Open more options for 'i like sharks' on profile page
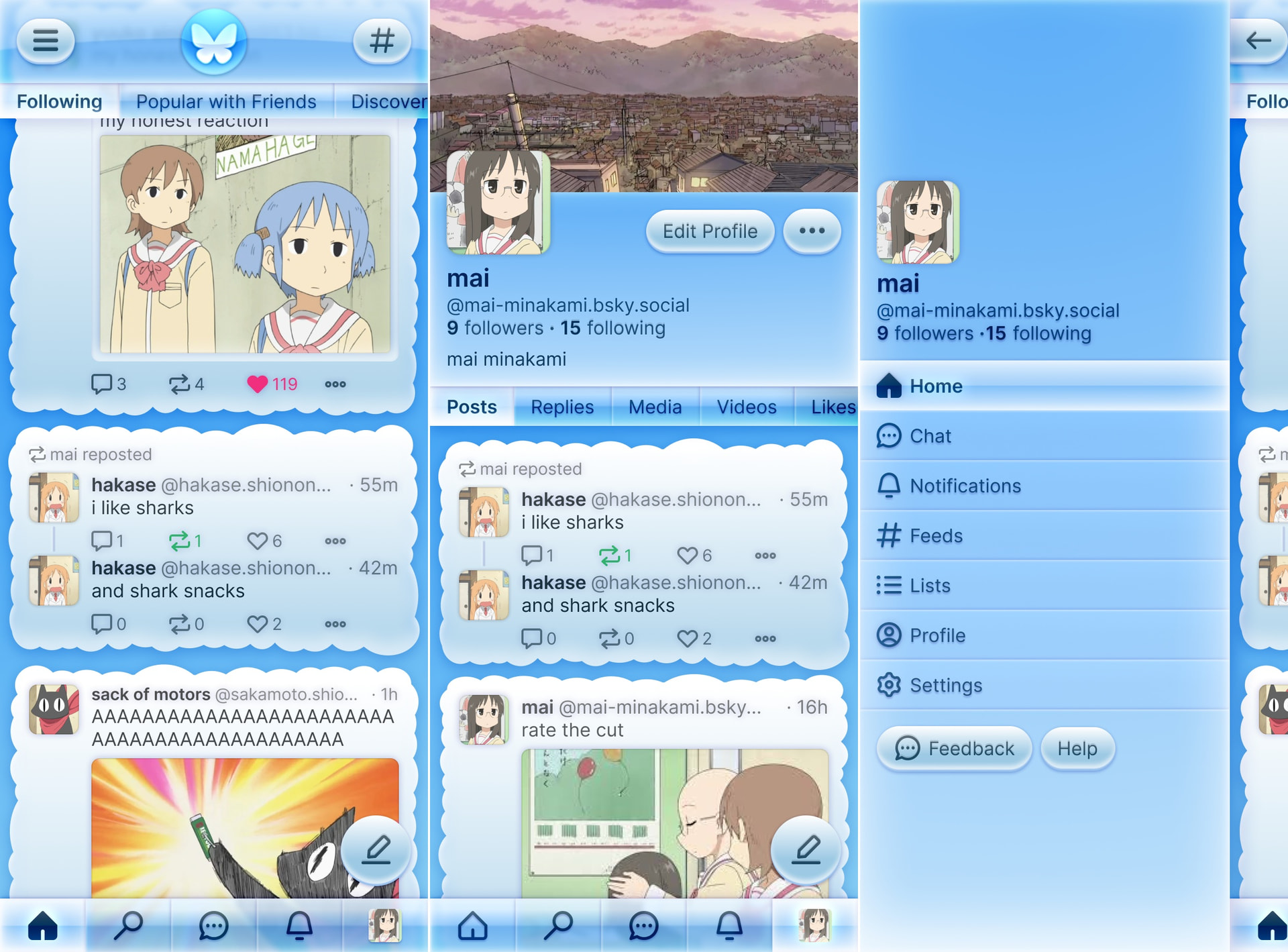 point(765,556)
